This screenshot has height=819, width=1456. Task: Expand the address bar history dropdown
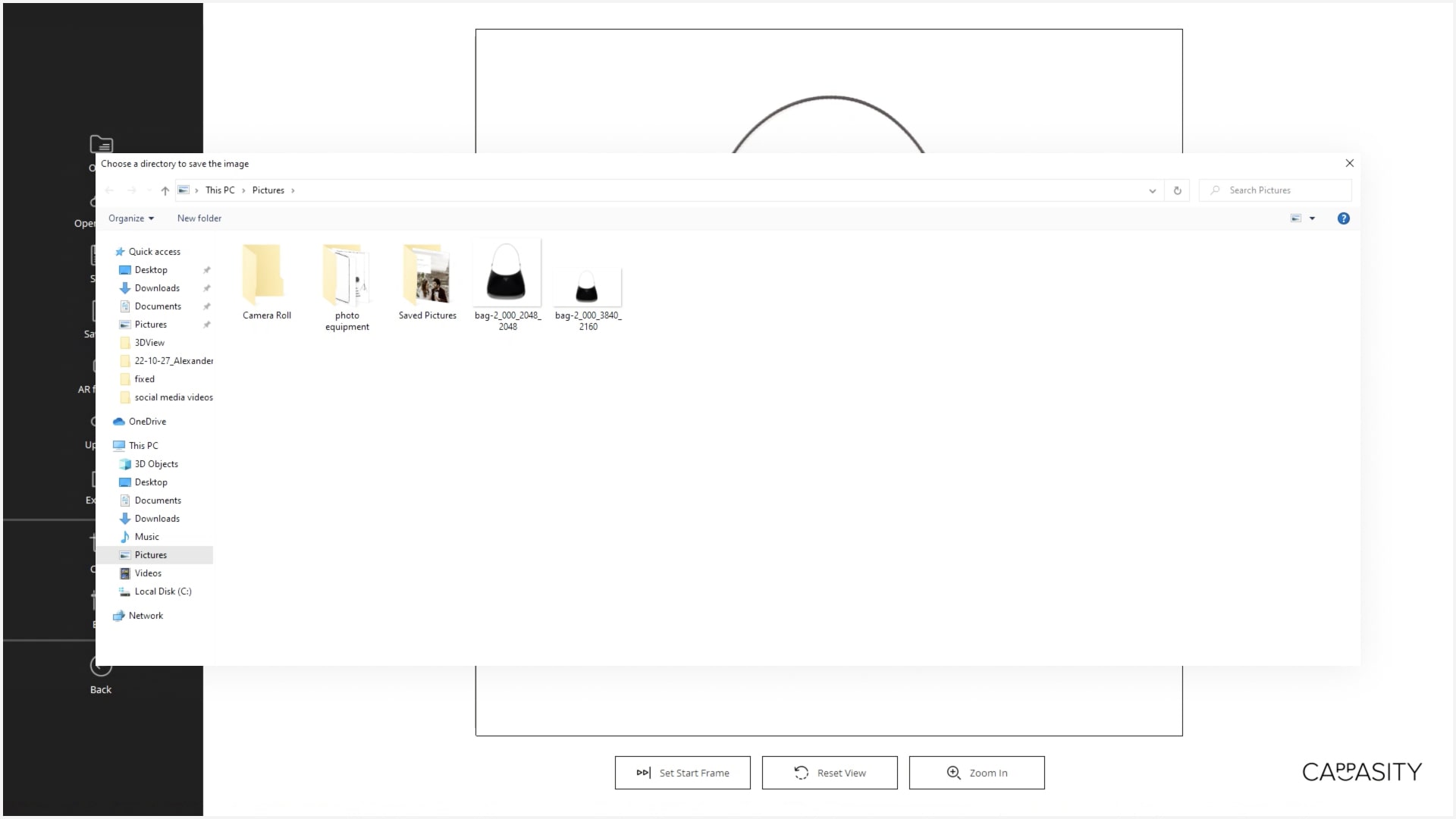click(x=1152, y=190)
